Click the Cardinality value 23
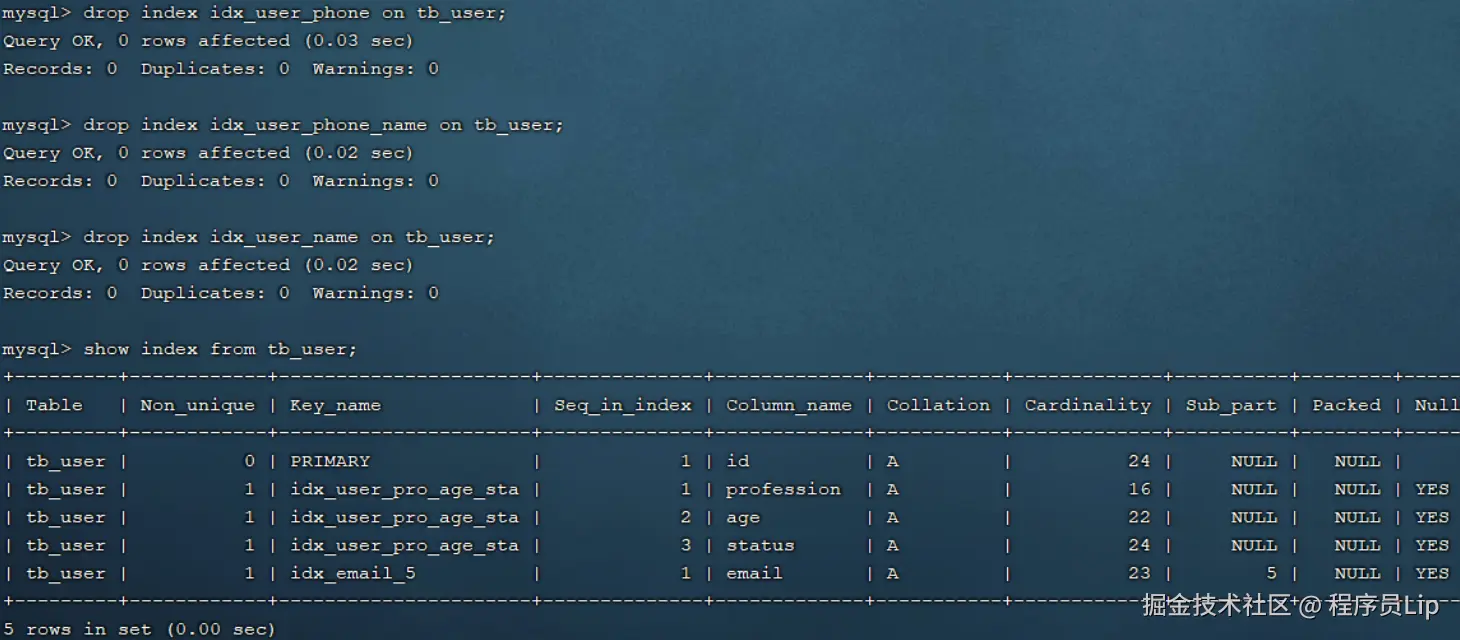The width and height of the screenshot is (1460, 640). pos(1139,573)
